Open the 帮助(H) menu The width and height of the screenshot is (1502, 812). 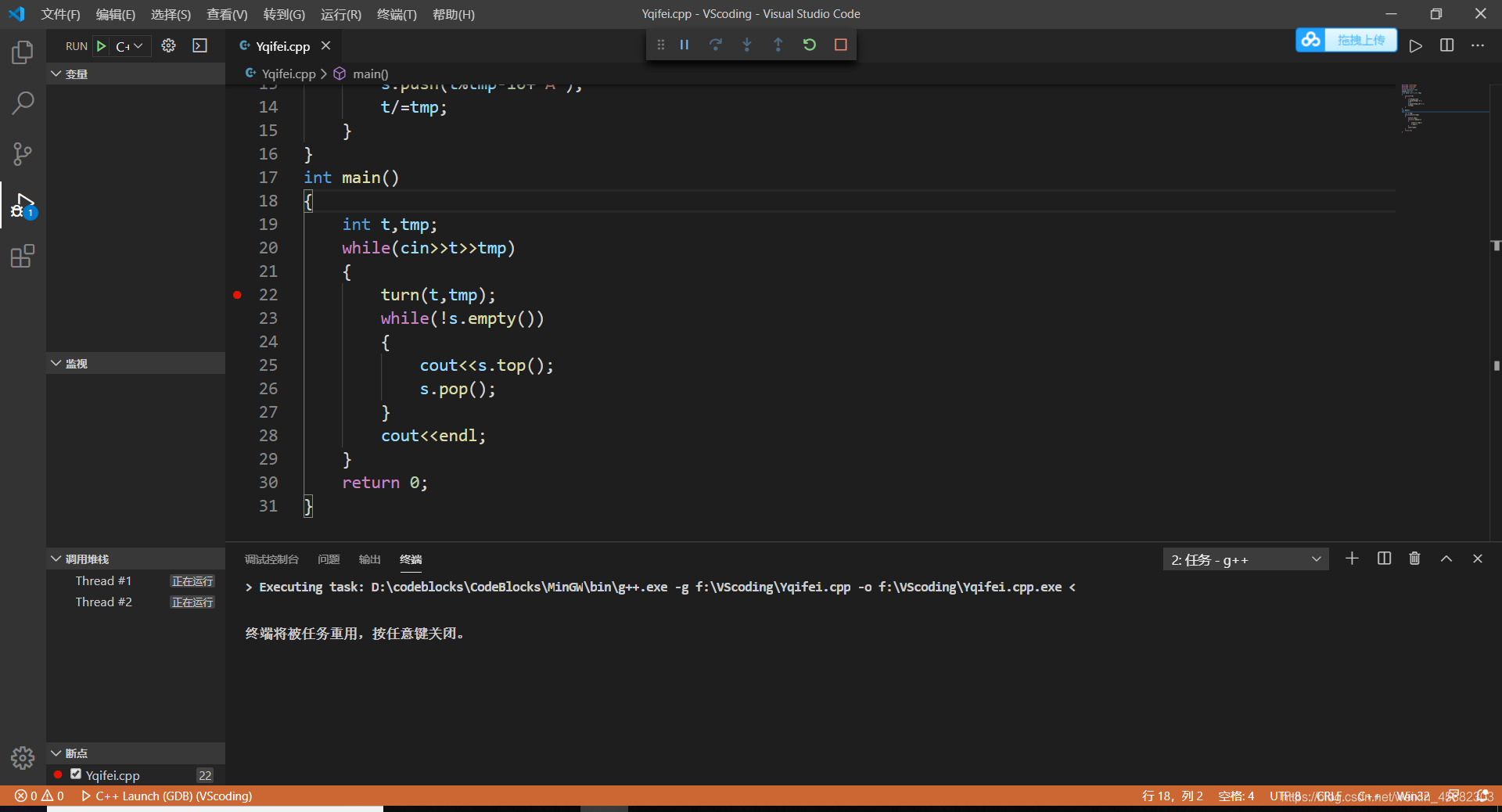[x=454, y=14]
